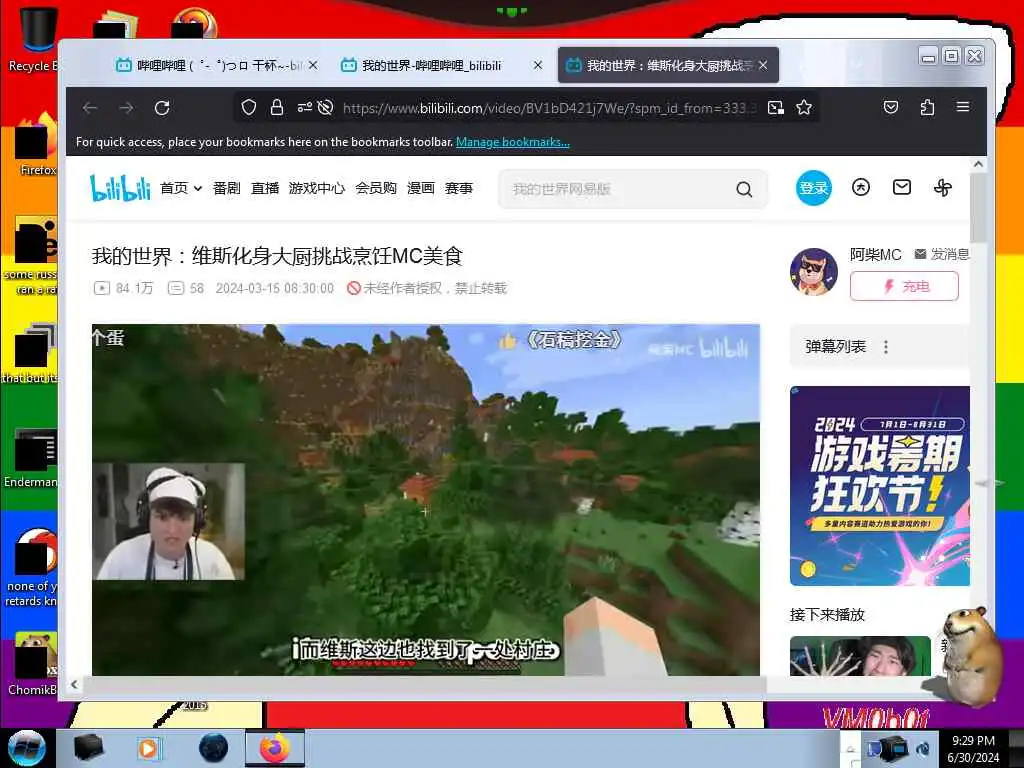Click the play count icon under the title
Viewport: 1024px width, 768px height.
coord(102,288)
